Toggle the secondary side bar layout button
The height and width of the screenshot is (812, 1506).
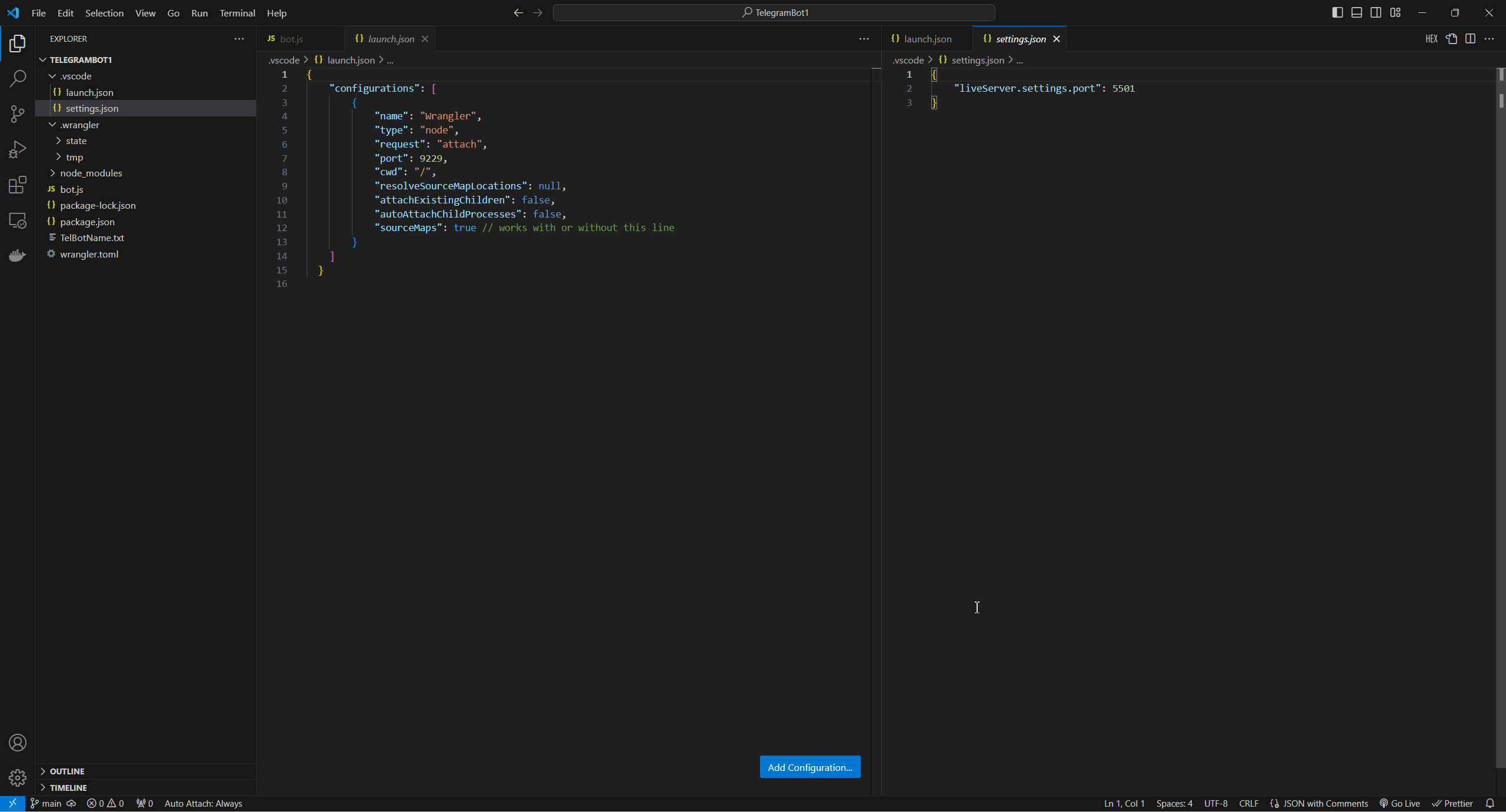click(1376, 12)
